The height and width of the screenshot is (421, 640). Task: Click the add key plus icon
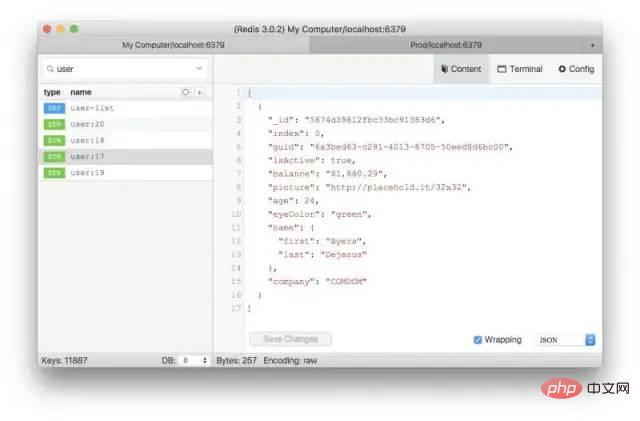[200, 92]
